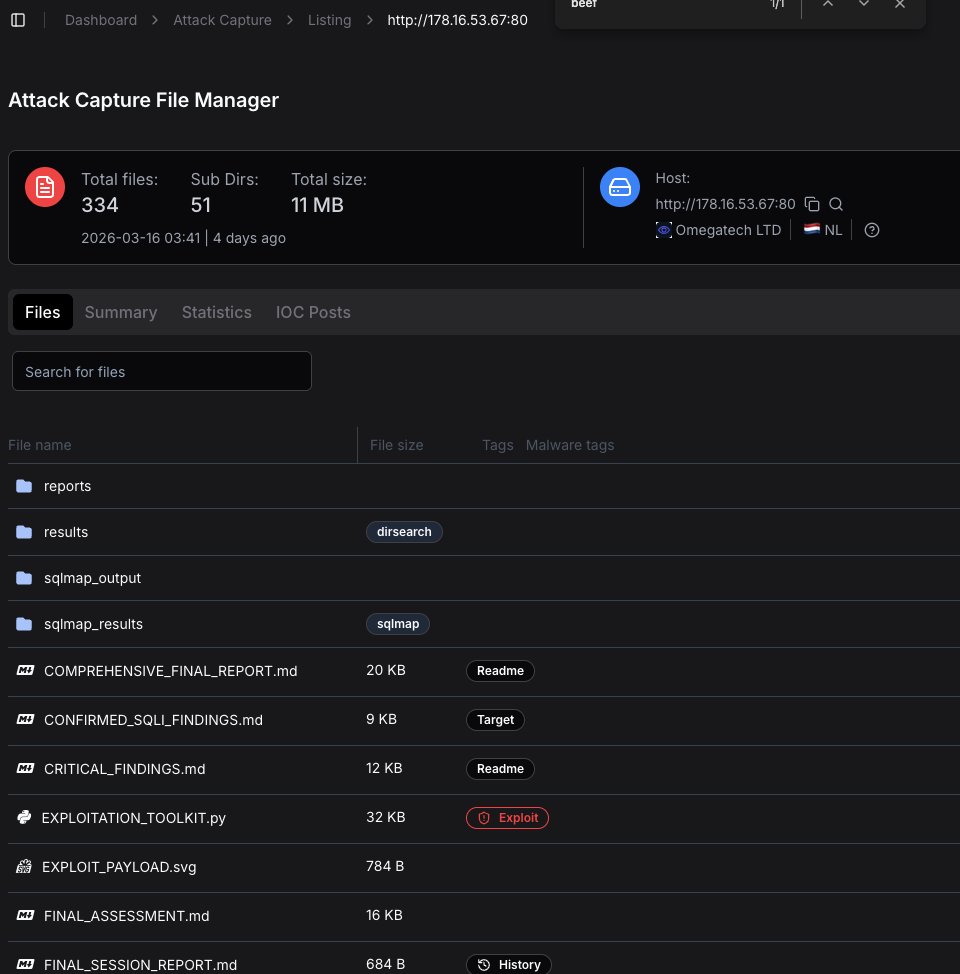Viewport: 960px width, 974px height.
Task: Click the results folder icon
Action: point(24,532)
